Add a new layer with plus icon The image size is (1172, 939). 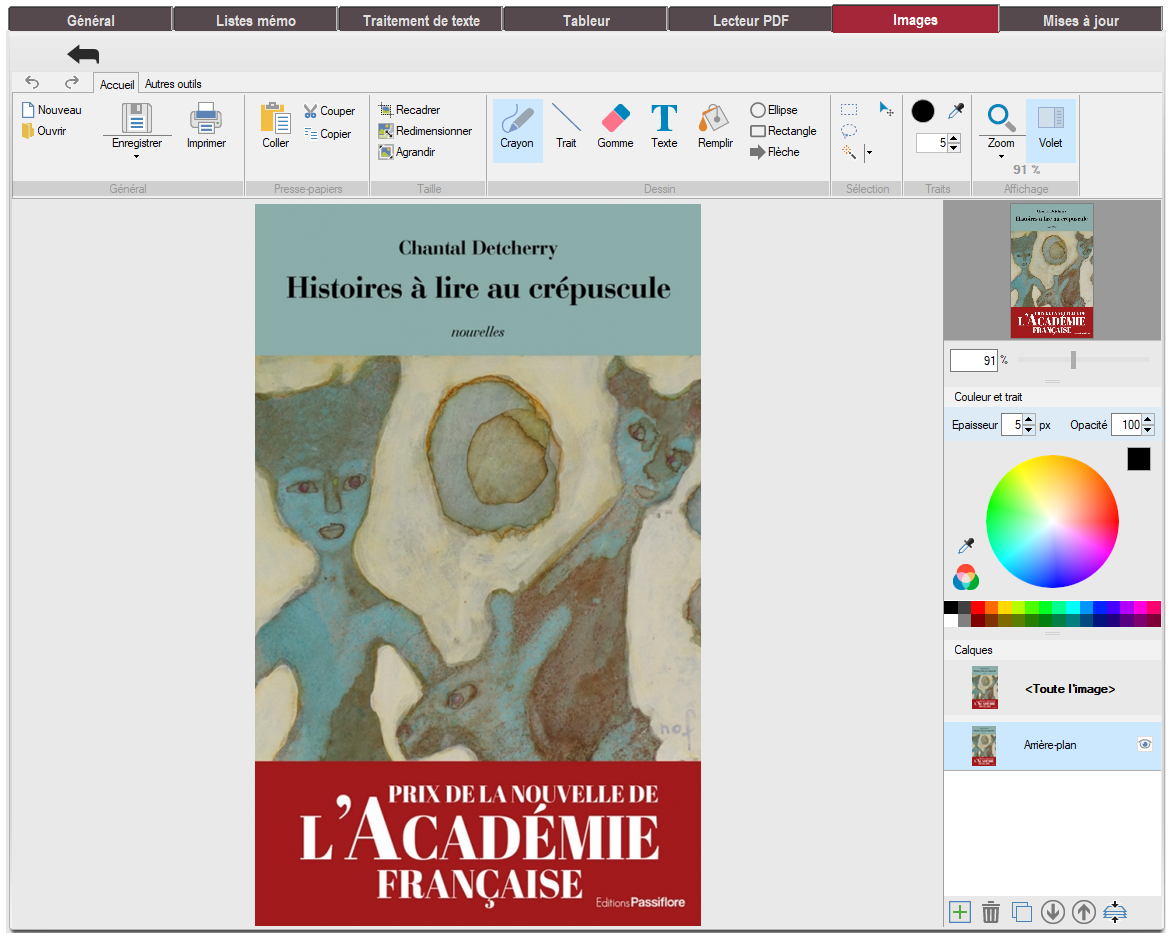pos(960,912)
